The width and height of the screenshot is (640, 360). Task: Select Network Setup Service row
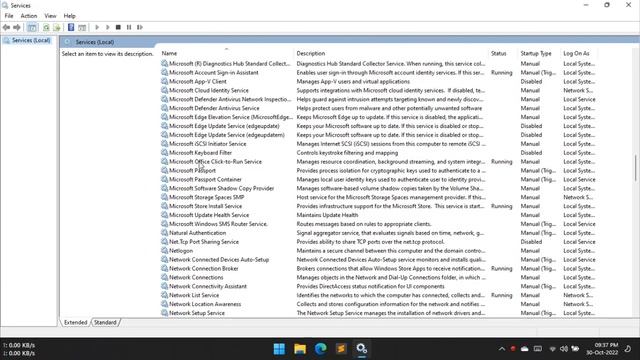378,313
